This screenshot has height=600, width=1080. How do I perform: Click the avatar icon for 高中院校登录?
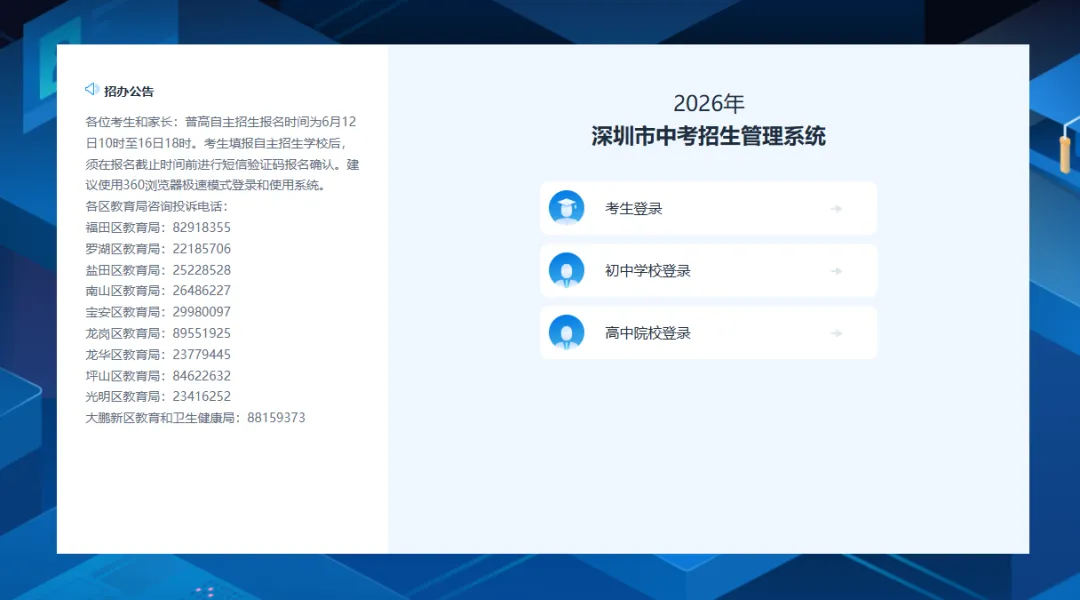pos(566,333)
